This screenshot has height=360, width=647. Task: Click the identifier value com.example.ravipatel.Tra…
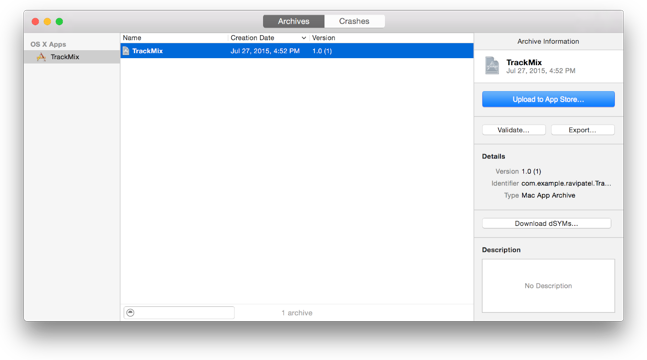pos(566,183)
